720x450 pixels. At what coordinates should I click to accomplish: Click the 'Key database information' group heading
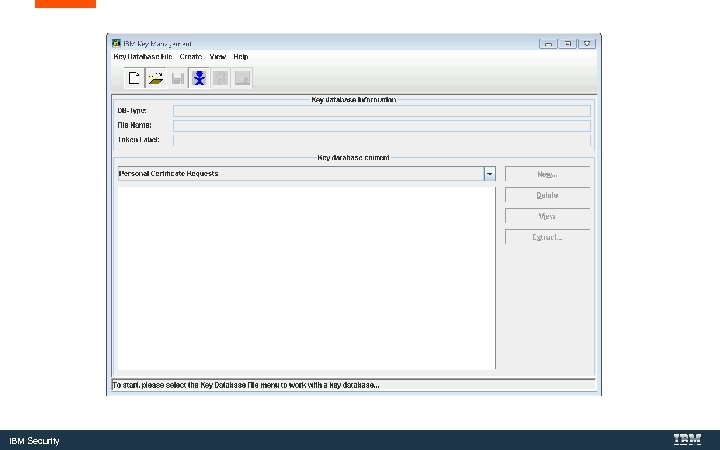(x=354, y=100)
